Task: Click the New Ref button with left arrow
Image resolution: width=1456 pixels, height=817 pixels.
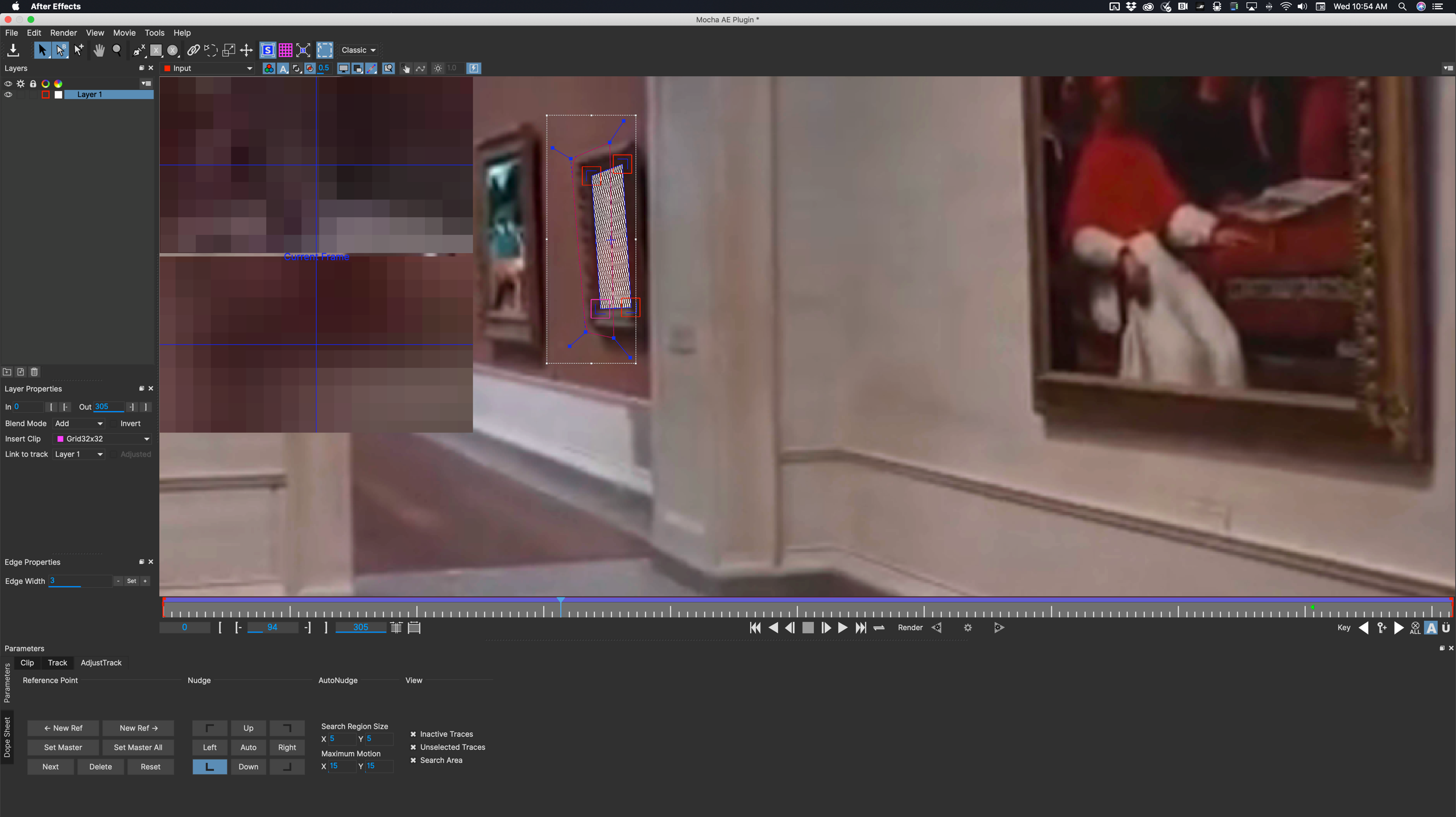Action: pyautogui.click(x=63, y=728)
